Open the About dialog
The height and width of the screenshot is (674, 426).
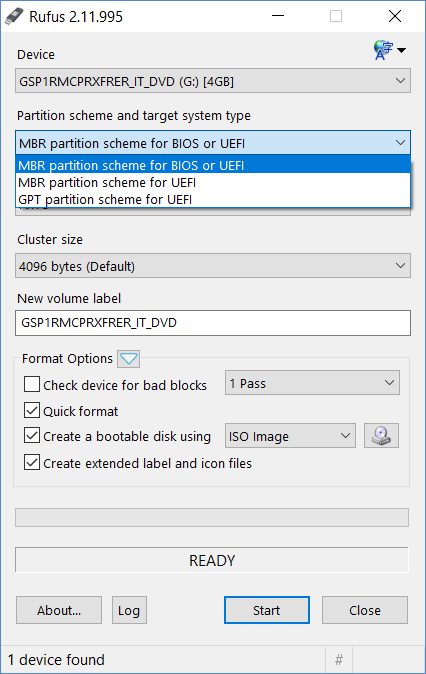(59, 610)
